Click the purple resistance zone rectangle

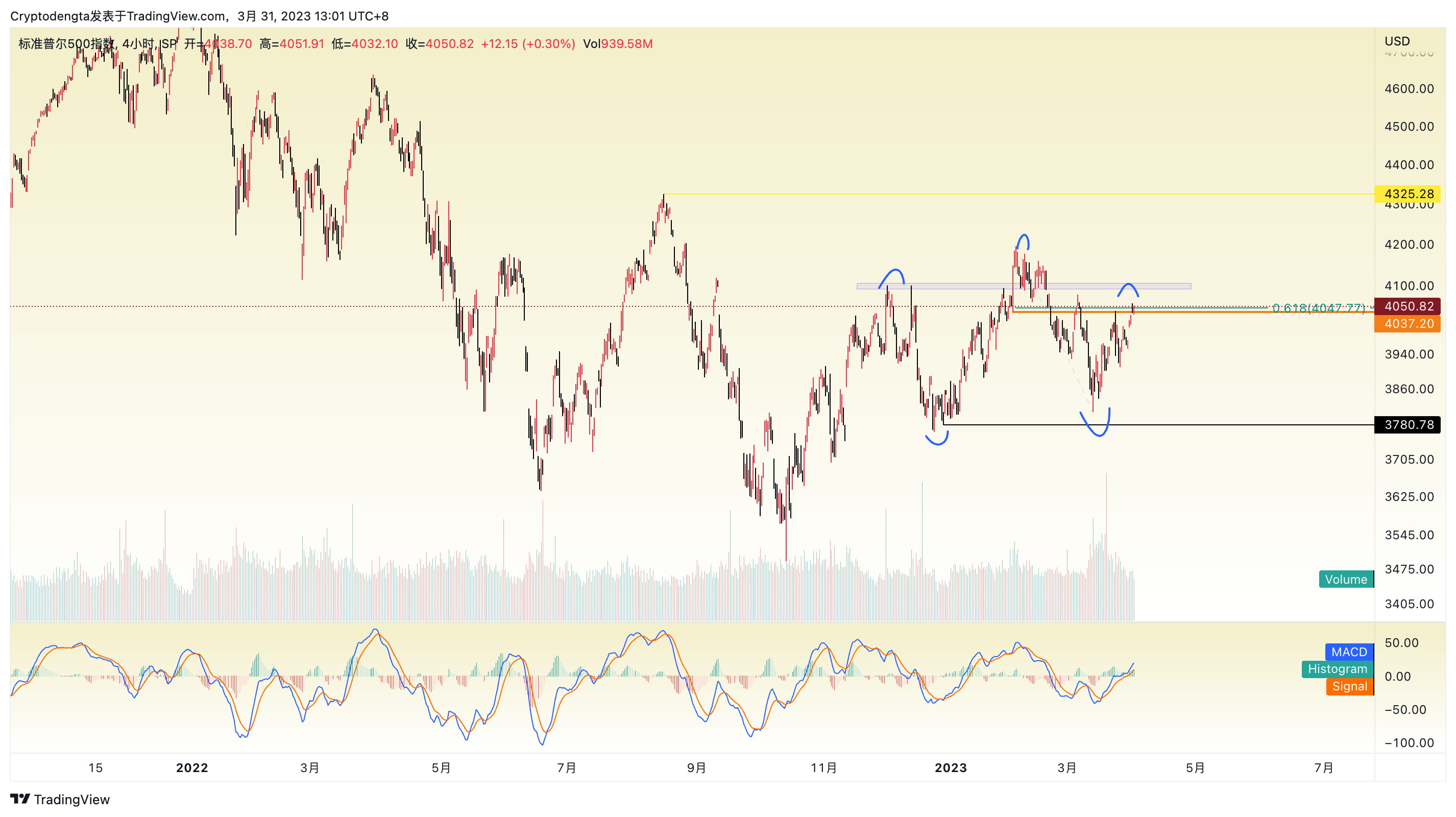[x=961, y=286]
